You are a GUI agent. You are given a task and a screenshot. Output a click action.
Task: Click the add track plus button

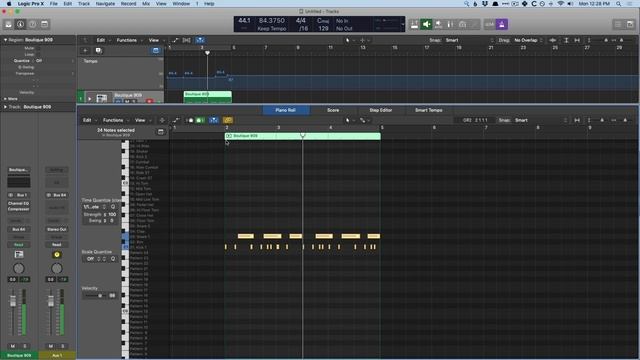(85, 51)
